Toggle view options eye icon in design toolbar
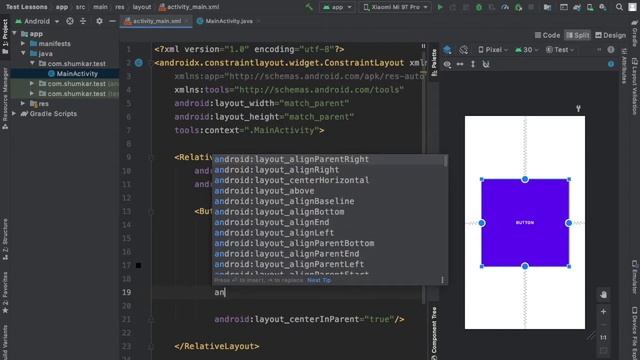Image resolution: width=640 pixels, height=360 pixels. pyautogui.click(x=447, y=64)
